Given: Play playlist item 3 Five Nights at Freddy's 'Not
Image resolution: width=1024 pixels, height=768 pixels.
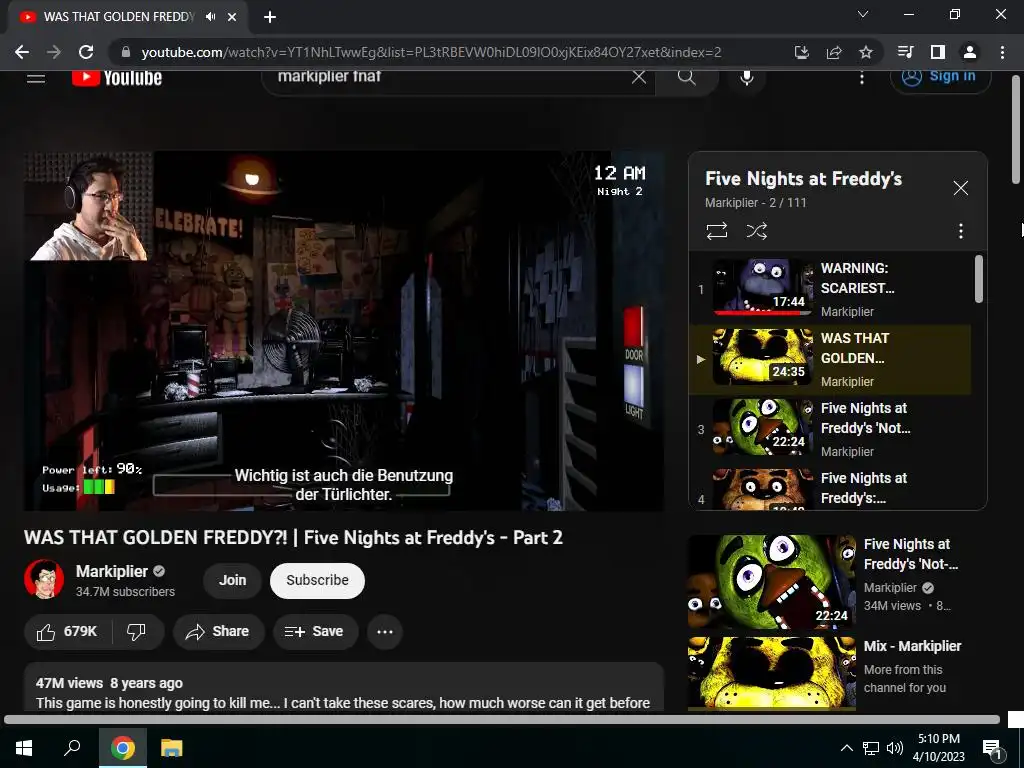Looking at the screenshot, I should coord(830,429).
